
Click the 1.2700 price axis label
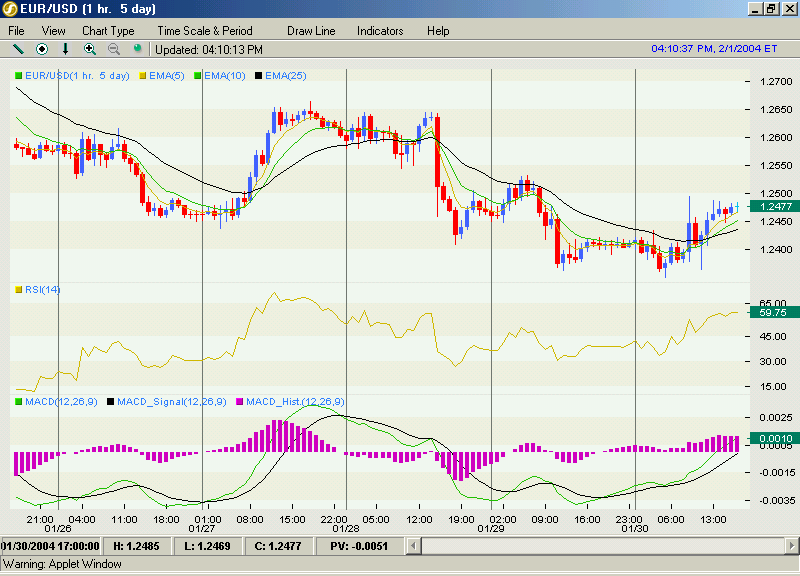coord(776,82)
